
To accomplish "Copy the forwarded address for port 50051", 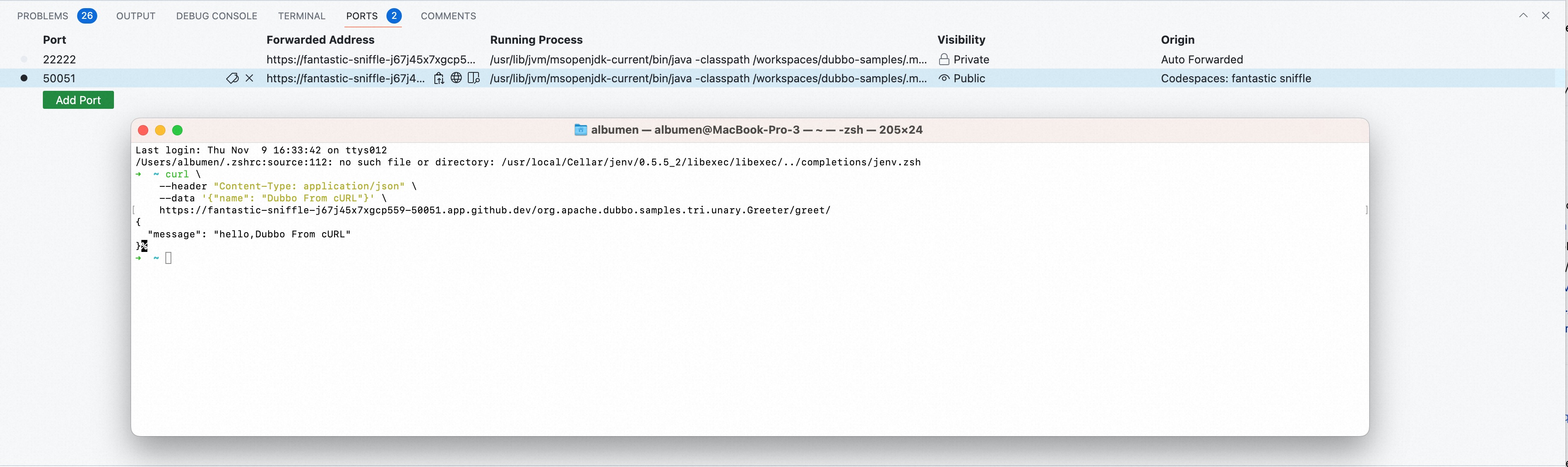I will (438, 78).
